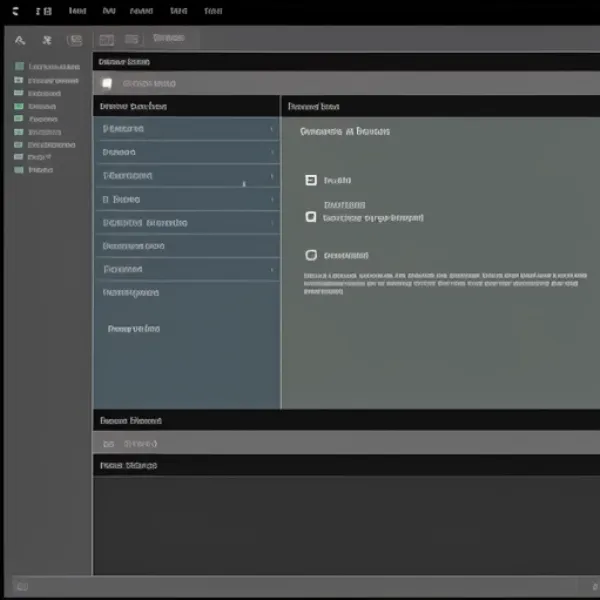Click the green icon of the last sidebar item
Screen dimensions: 600x600
click(x=18, y=170)
